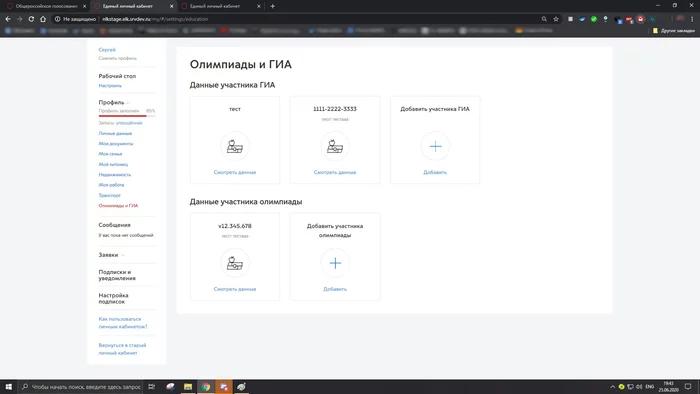The width and height of the screenshot is (700, 394).
Task: Open 'Личные данные' sidebar link
Action: pyautogui.click(x=115, y=133)
